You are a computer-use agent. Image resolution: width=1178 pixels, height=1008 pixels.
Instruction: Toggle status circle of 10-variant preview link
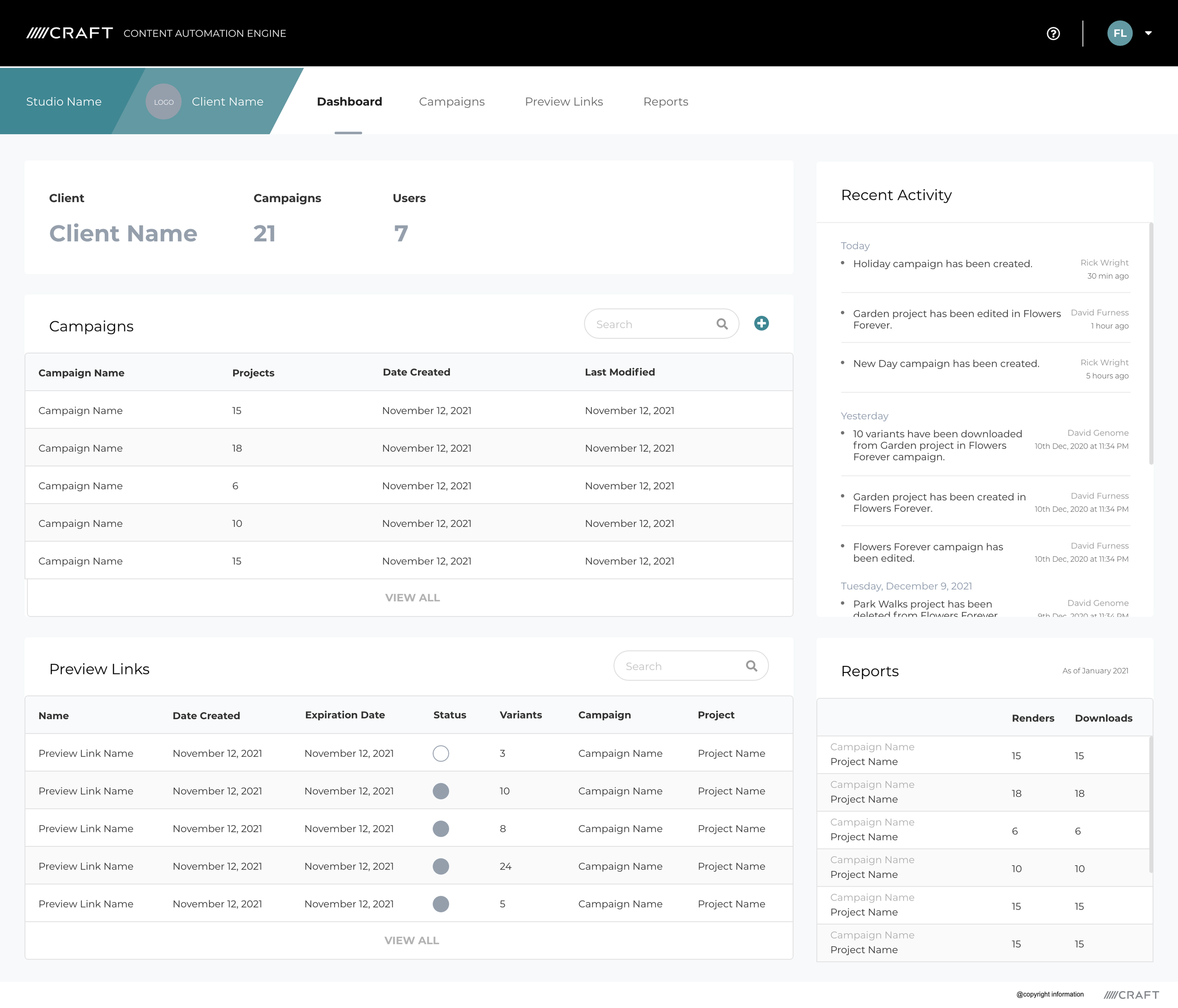441,791
